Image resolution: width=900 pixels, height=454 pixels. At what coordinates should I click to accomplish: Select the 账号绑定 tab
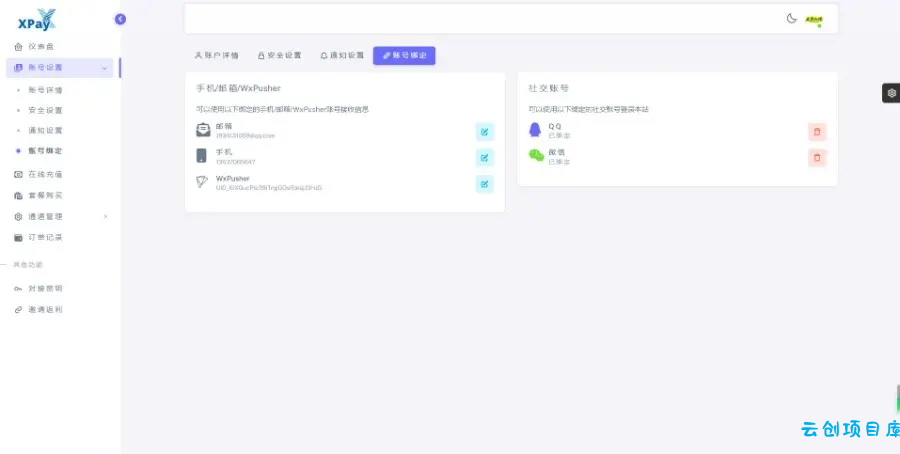pos(404,56)
